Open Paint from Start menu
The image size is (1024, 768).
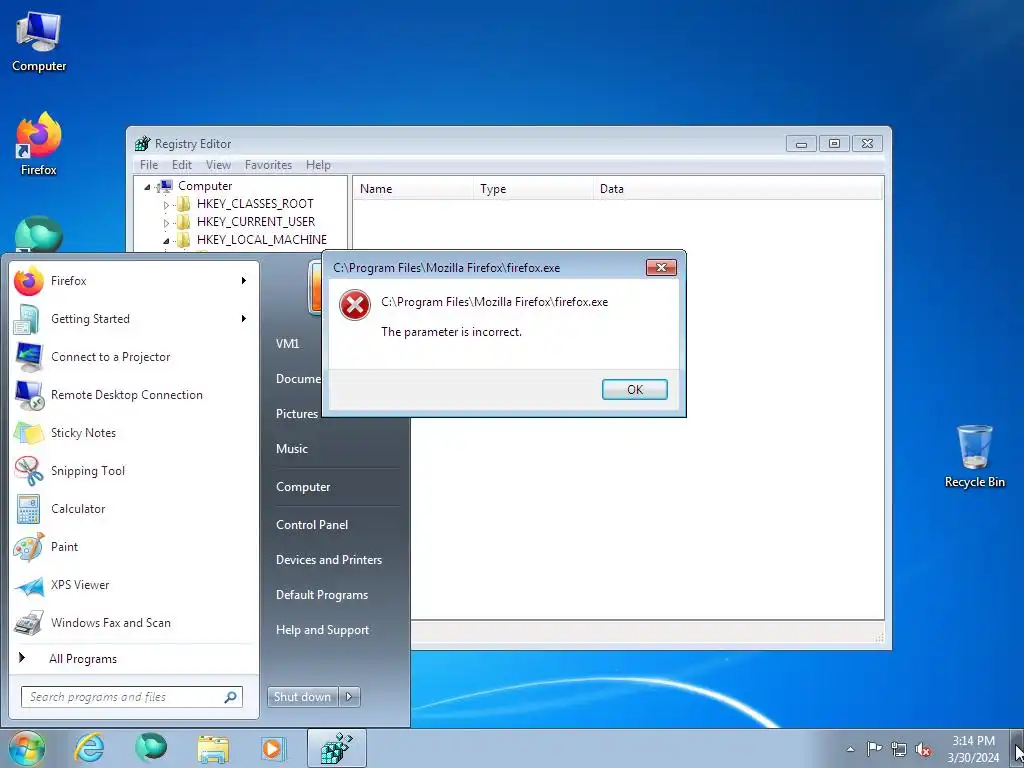[134, 547]
